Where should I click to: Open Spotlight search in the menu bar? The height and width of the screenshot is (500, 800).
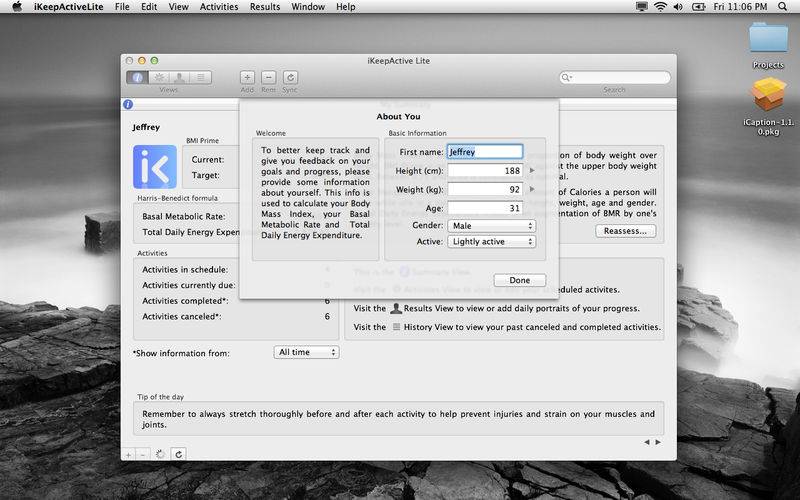[x=782, y=7]
